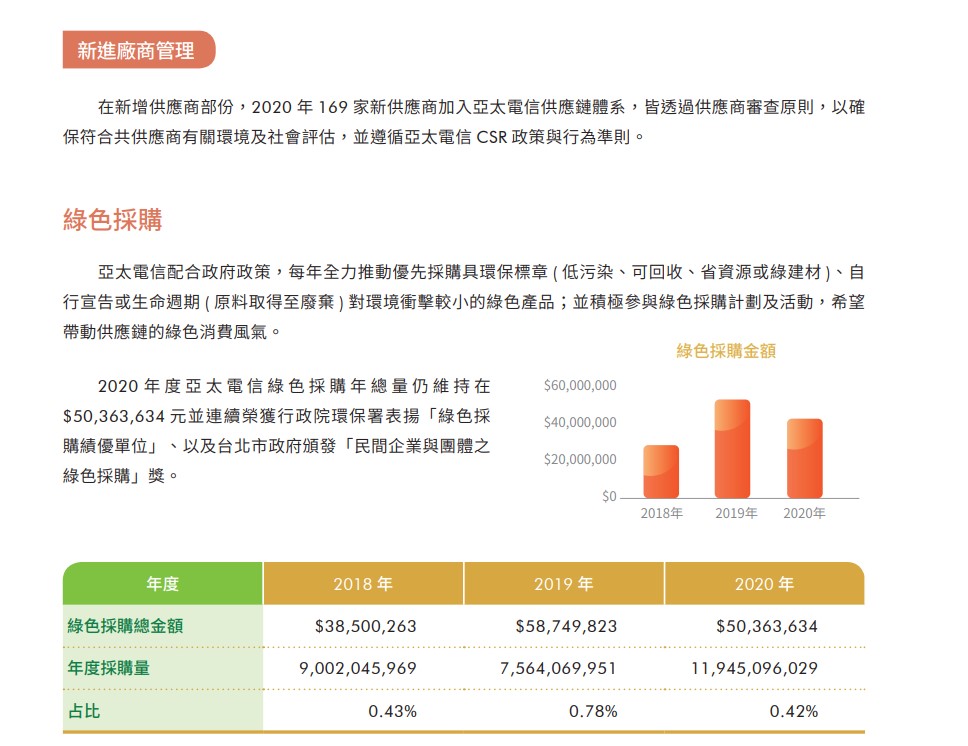Click the chart title 綠色採購金額
Image resolution: width=968 pixels, height=746 pixels.
coord(726,351)
